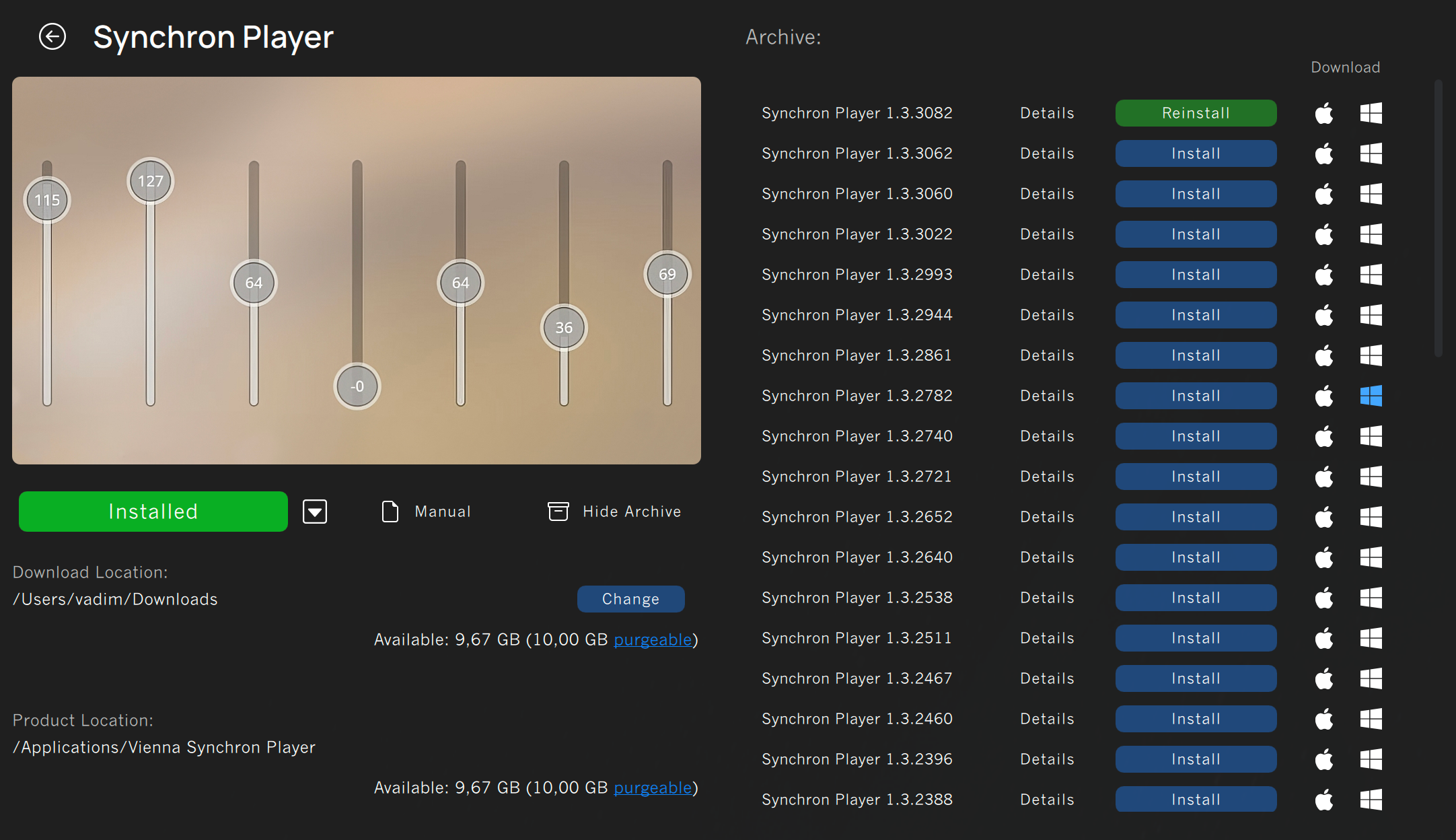The image size is (1456, 840).
Task: Install Synchron Player 1.3.3062
Action: pos(1196,153)
